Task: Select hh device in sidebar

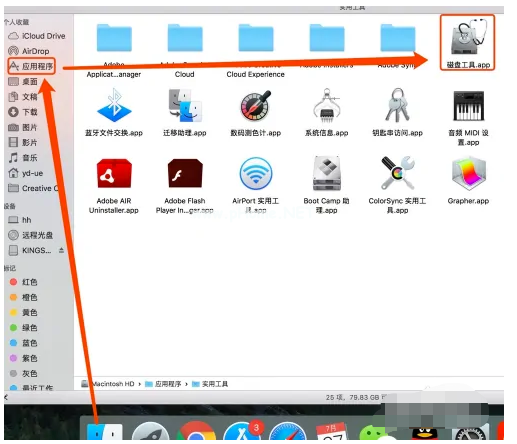Action: point(20,220)
